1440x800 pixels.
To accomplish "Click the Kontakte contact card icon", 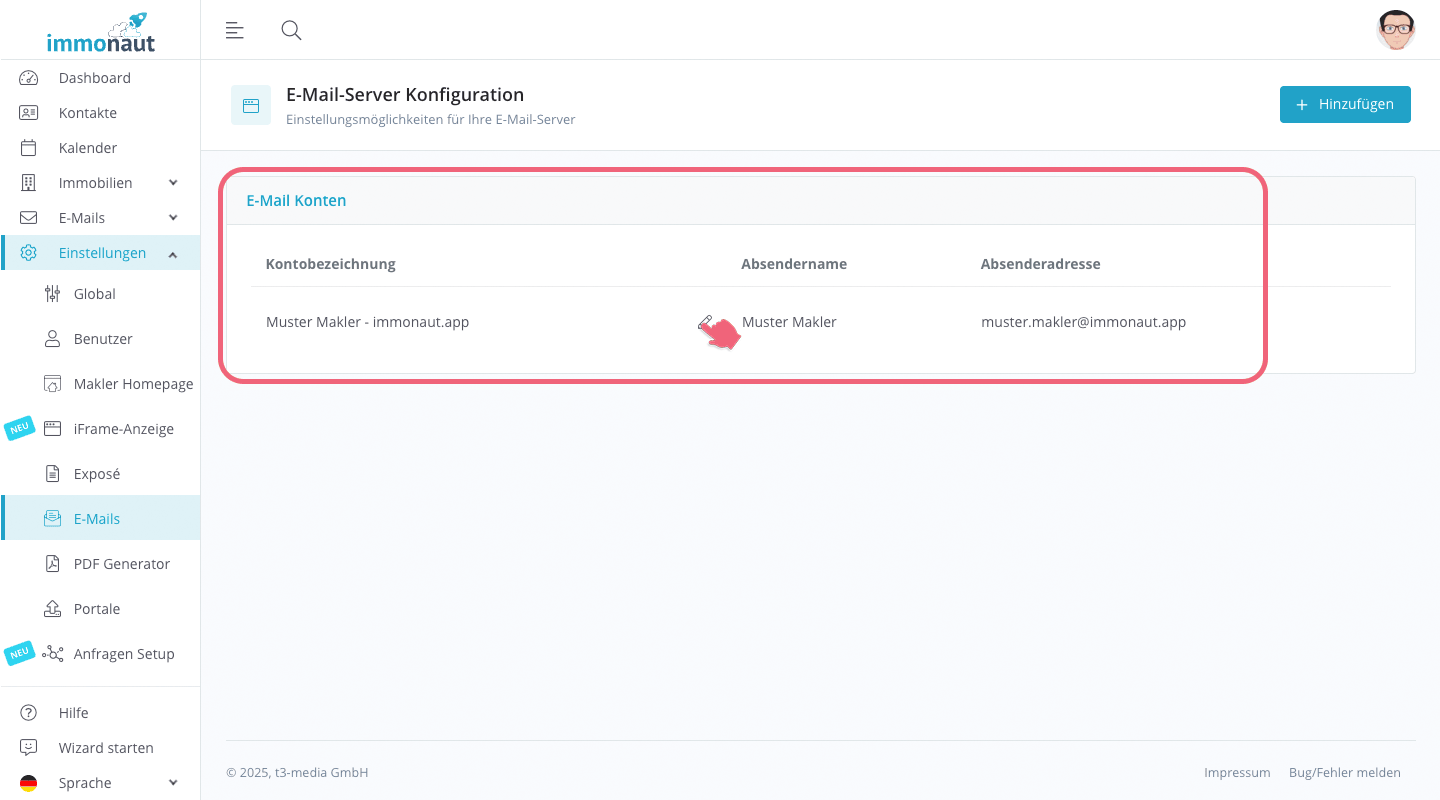I will [29, 113].
